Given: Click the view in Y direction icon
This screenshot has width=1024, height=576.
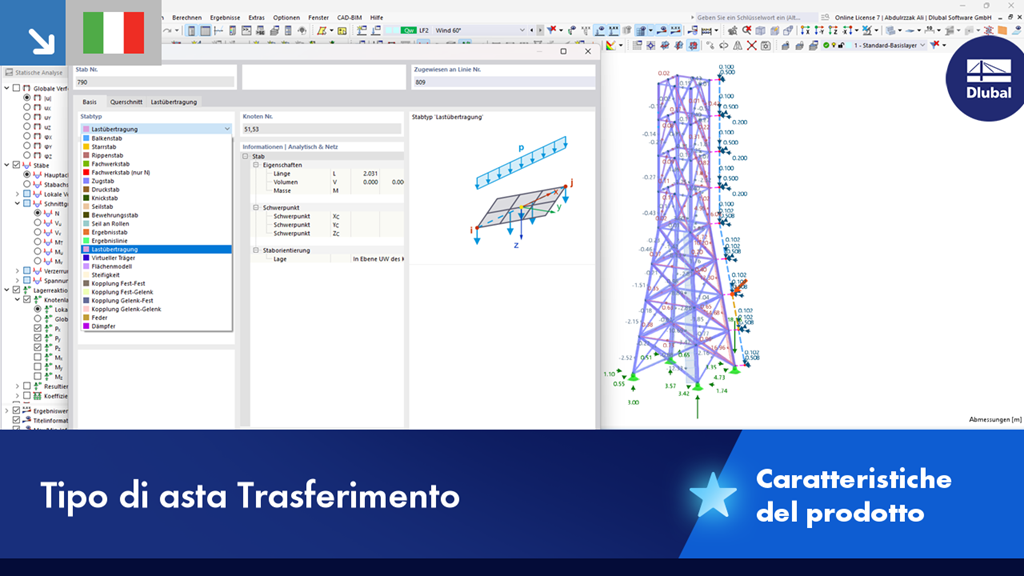Looking at the screenshot, I should (819, 30).
